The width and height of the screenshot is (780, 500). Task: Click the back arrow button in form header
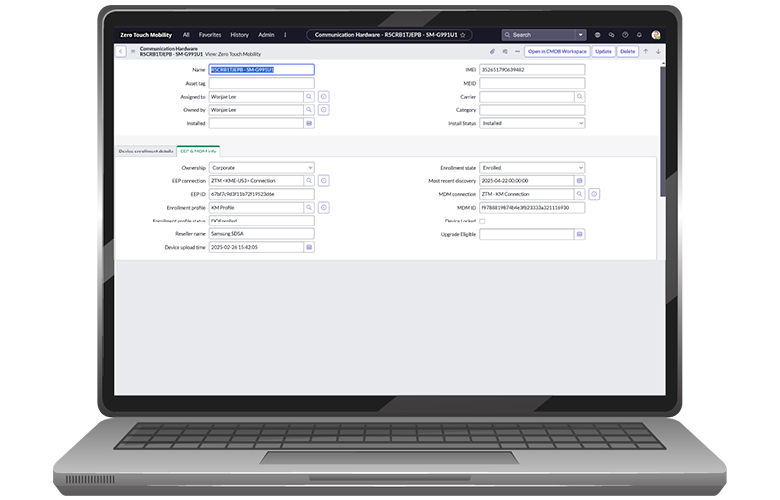click(121, 51)
